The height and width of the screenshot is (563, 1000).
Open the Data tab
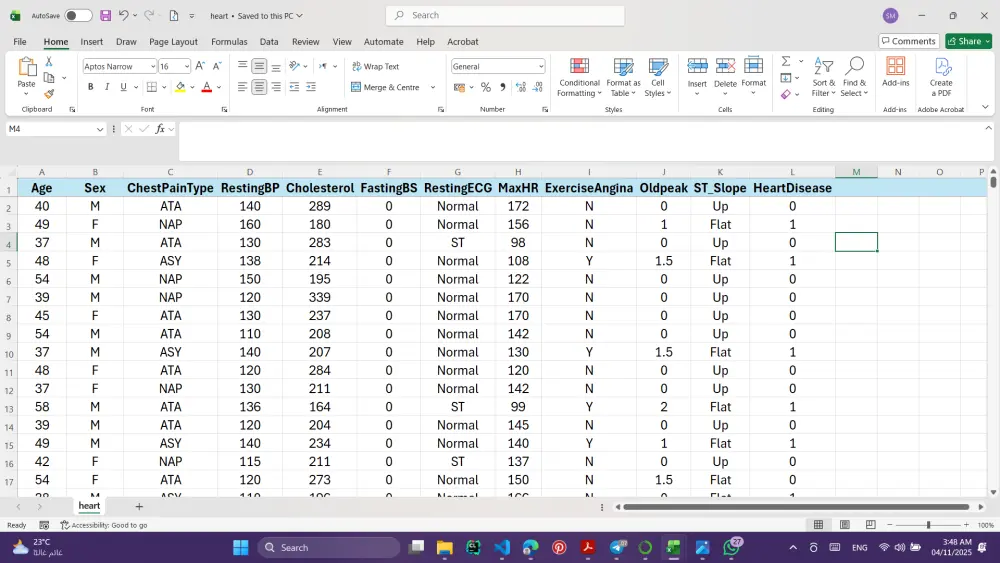[x=269, y=41]
